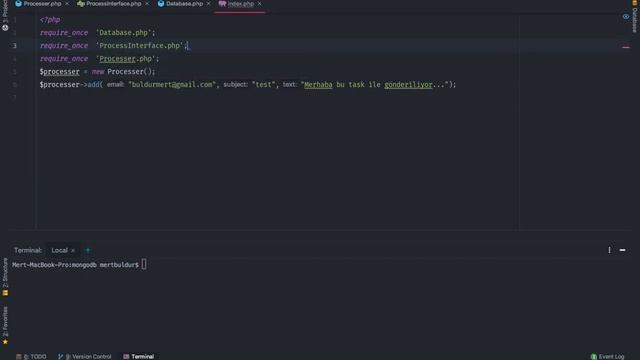
Task: Open the Project tool window sidebar
Action: pyautogui.click(x=5, y=16)
